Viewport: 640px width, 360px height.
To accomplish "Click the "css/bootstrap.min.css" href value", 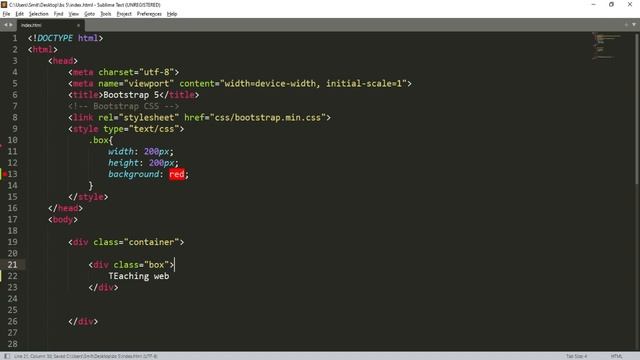I will pos(267,118).
